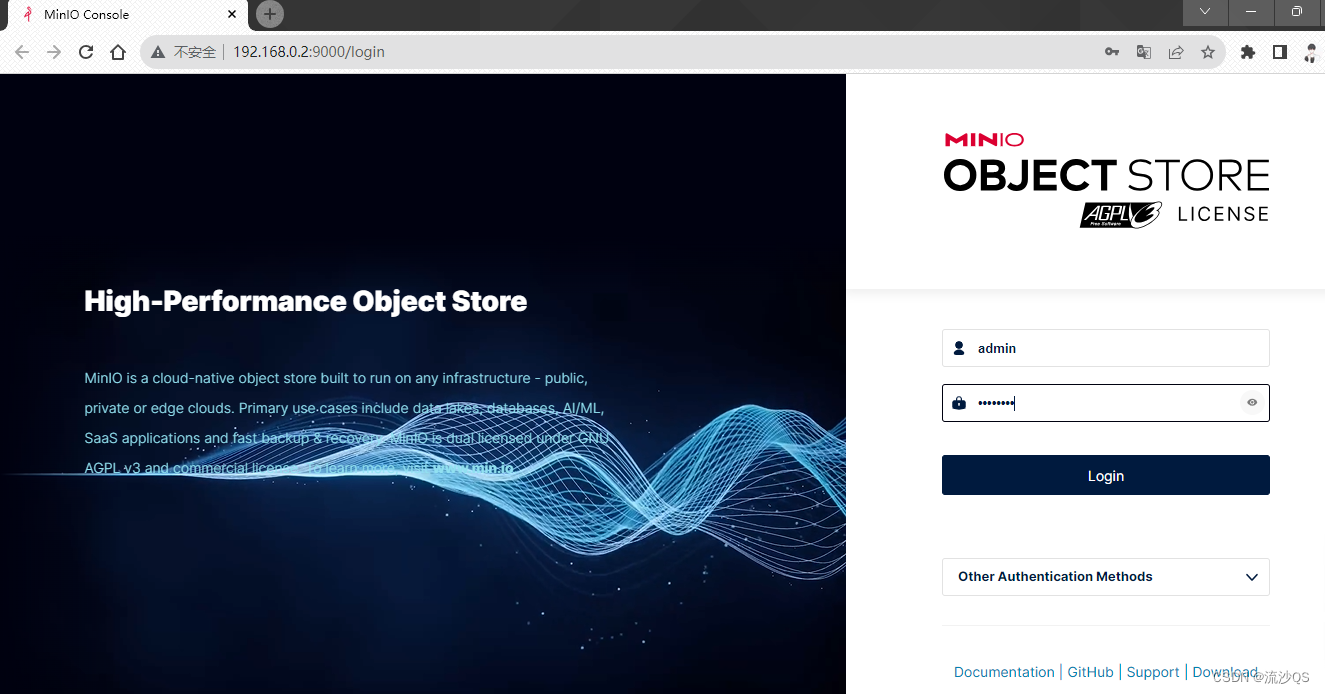
Task: Open the Documentation link
Action: (x=1004, y=672)
